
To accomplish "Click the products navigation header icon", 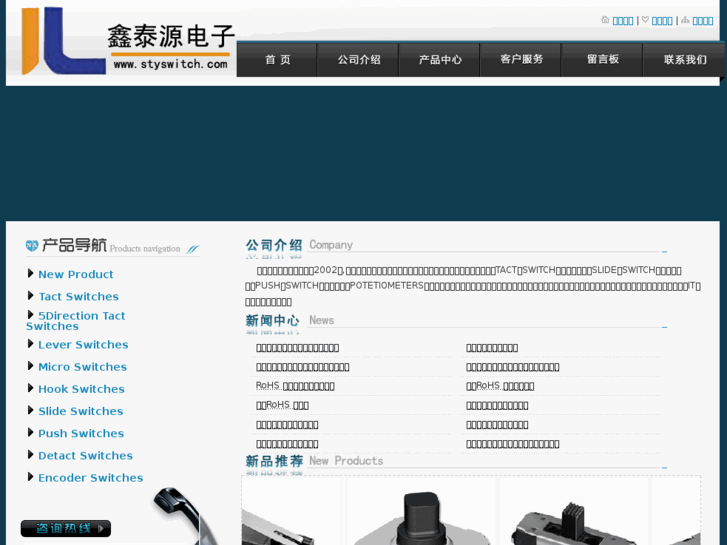I will pos(32,246).
